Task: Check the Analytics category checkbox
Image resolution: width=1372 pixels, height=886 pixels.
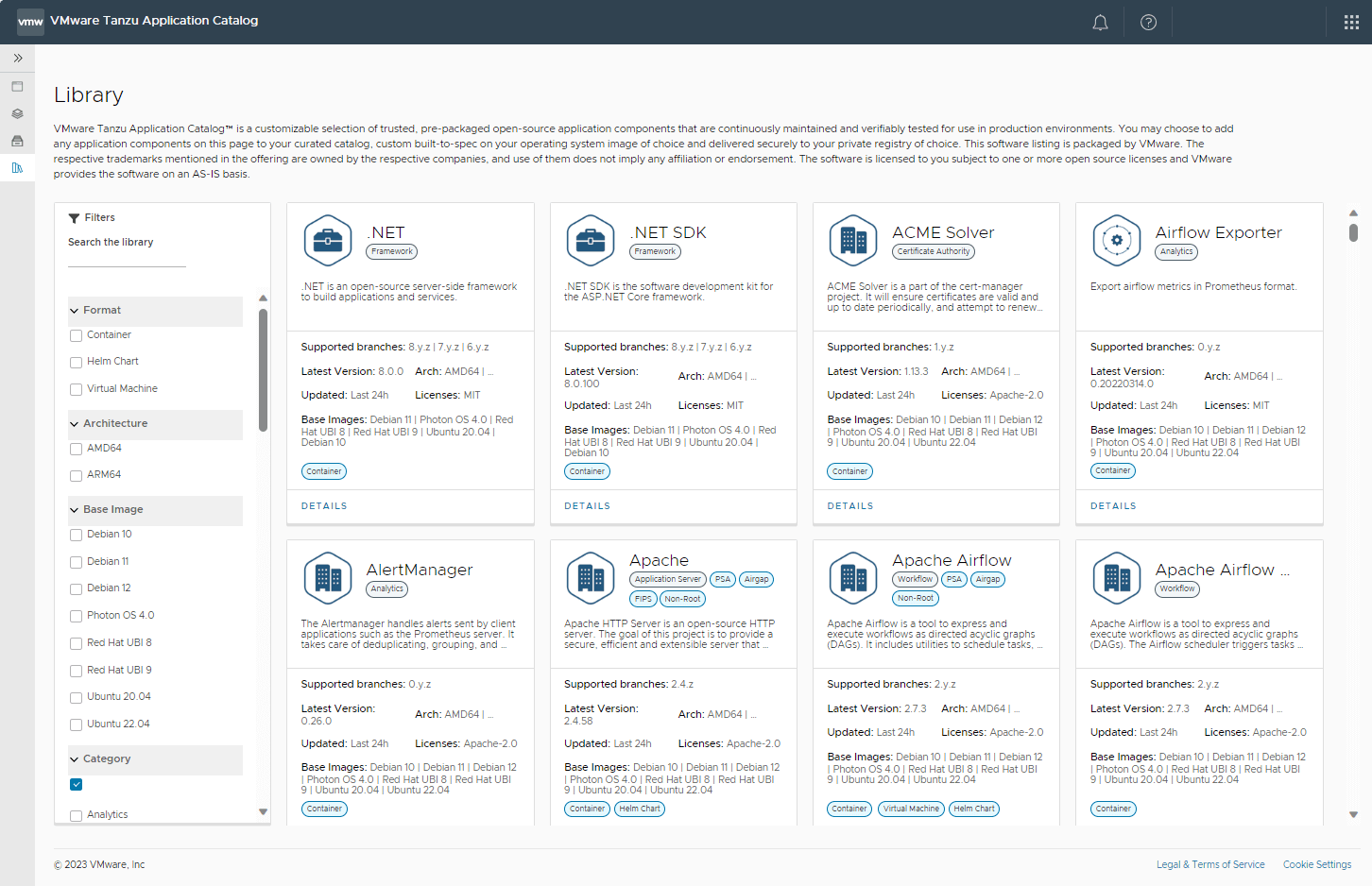Action: pos(76,815)
